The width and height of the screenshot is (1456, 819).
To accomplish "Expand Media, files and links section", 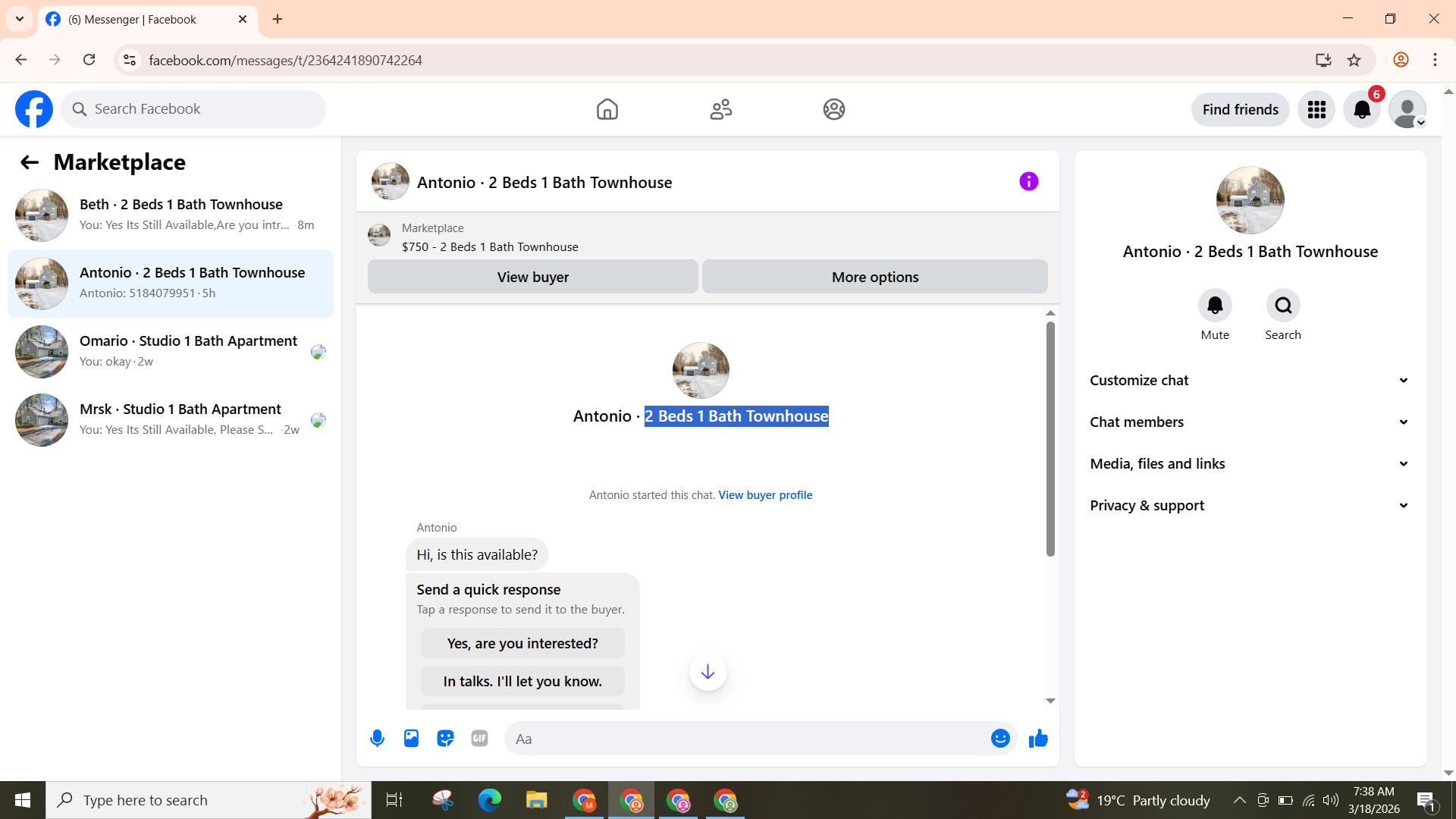I will [x=1250, y=463].
